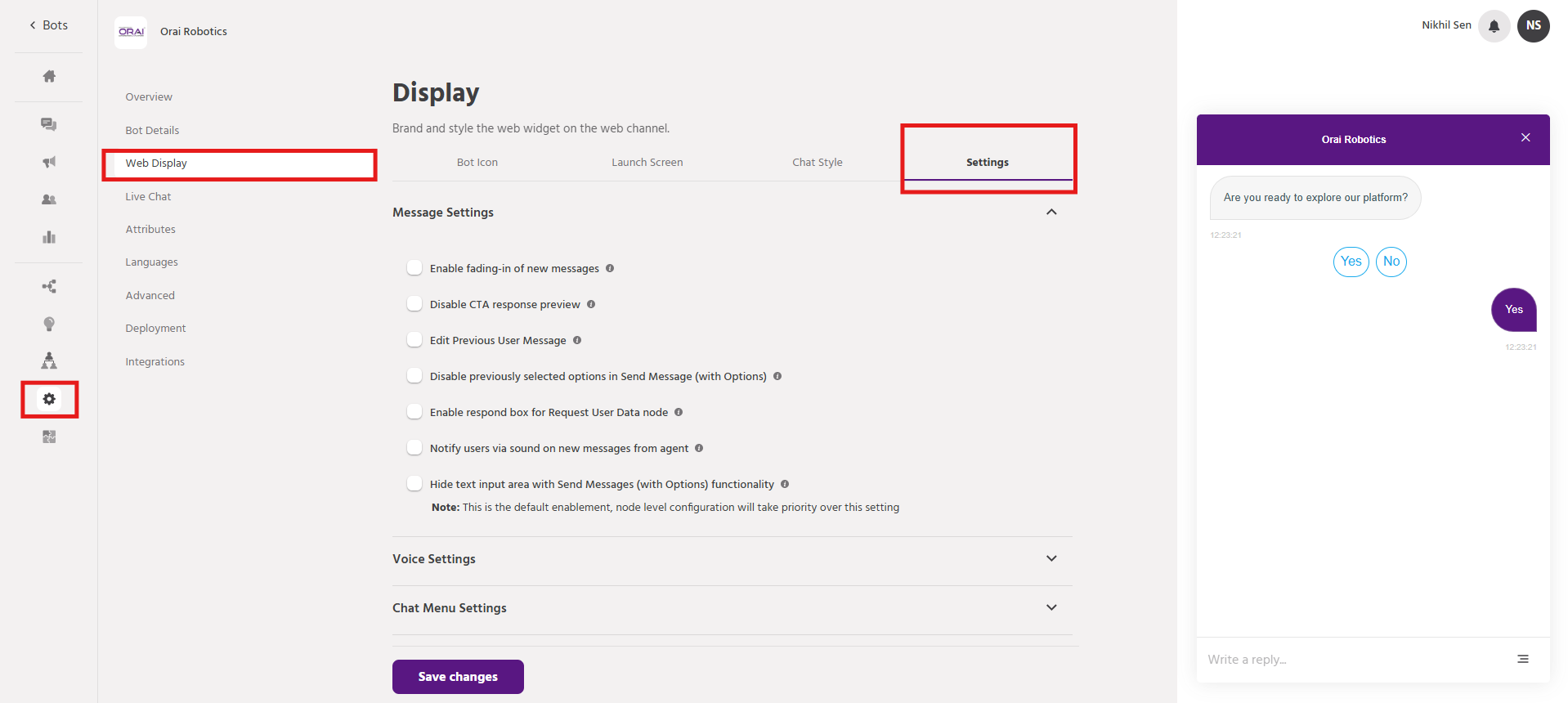Click the home icon in left sidebar
This screenshot has width=1568, height=703.
49,76
